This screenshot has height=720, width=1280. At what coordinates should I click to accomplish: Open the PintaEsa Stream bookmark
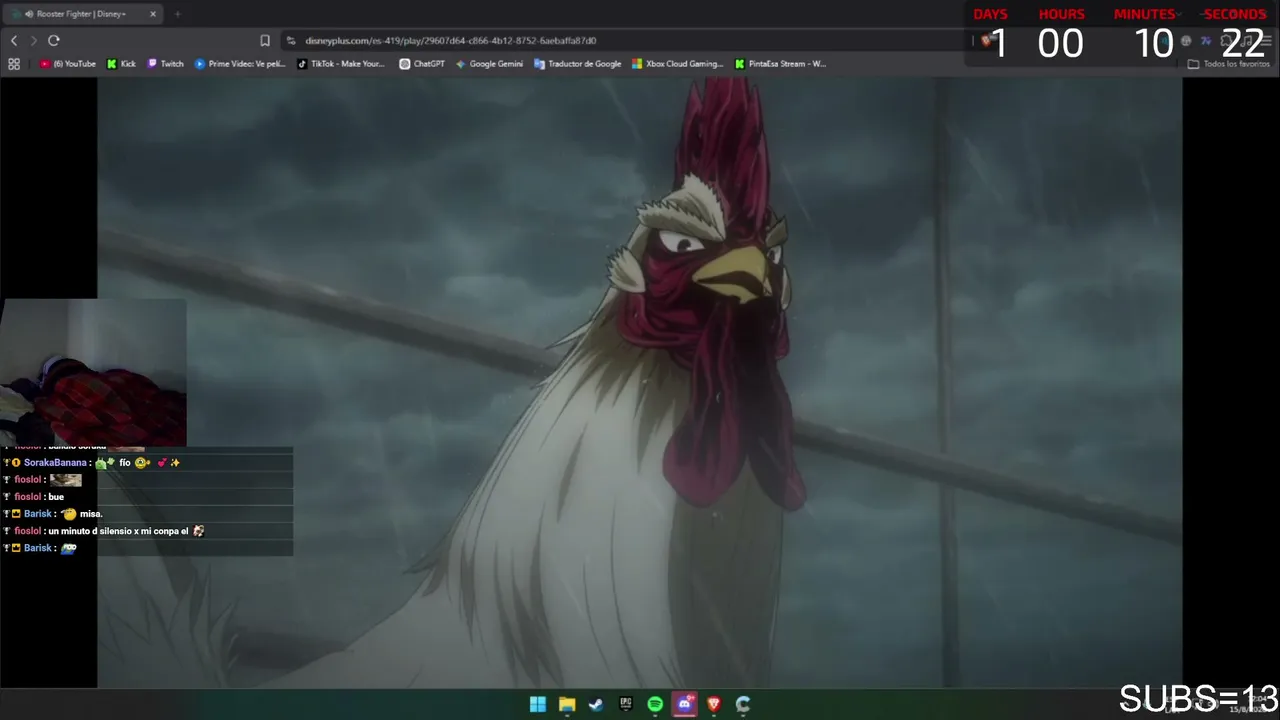click(780, 64)
